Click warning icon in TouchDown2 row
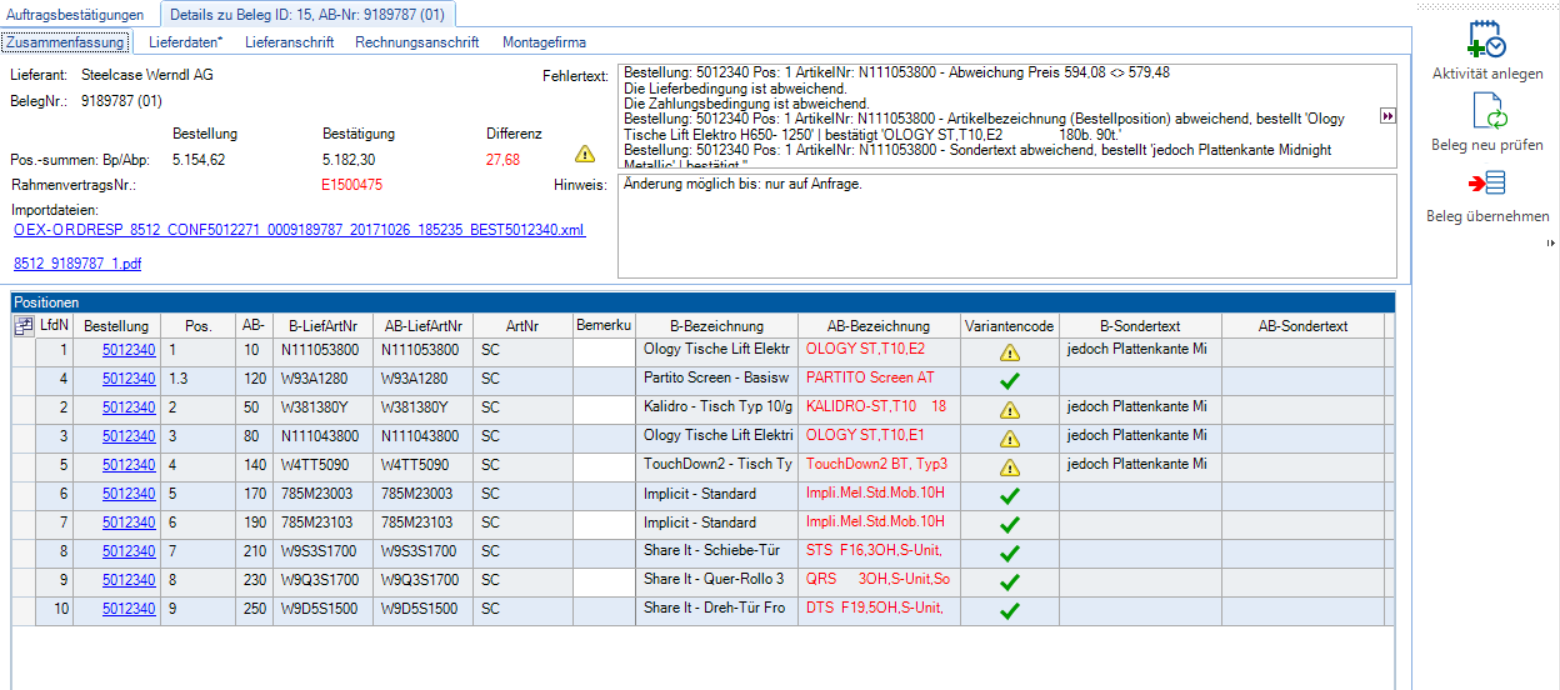1560x690 pixels. pos(1009,467)
